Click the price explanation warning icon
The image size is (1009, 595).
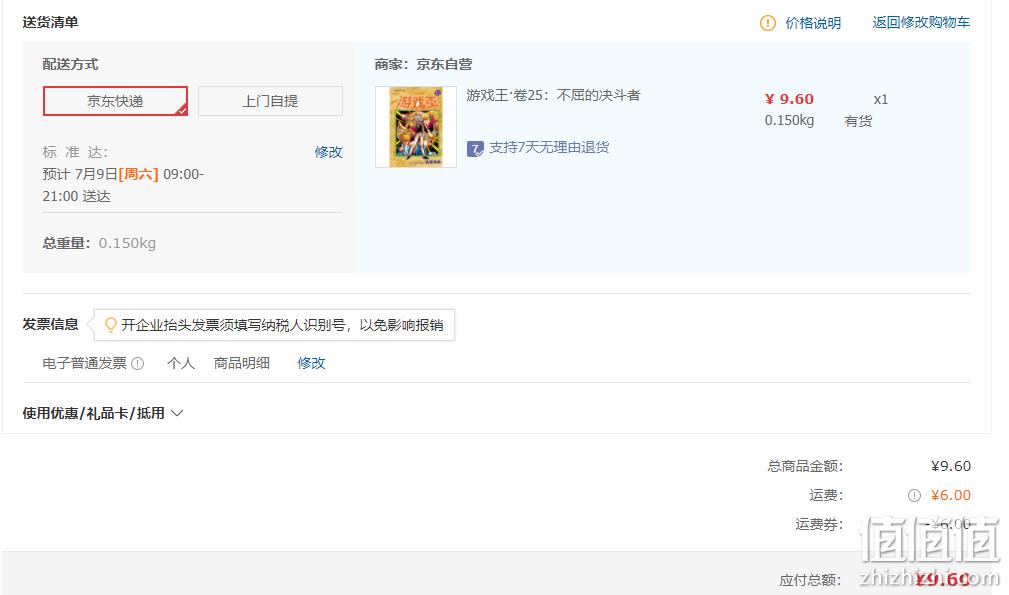[768, 23]
